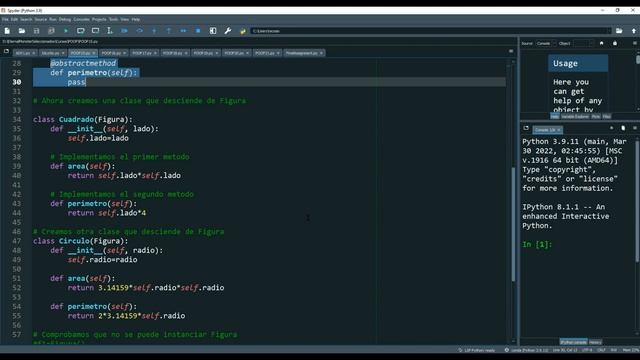Viewport: 640px width, 360px height.
Task: Create a new file with toolbar icon
Action: (x=7, y=31)
